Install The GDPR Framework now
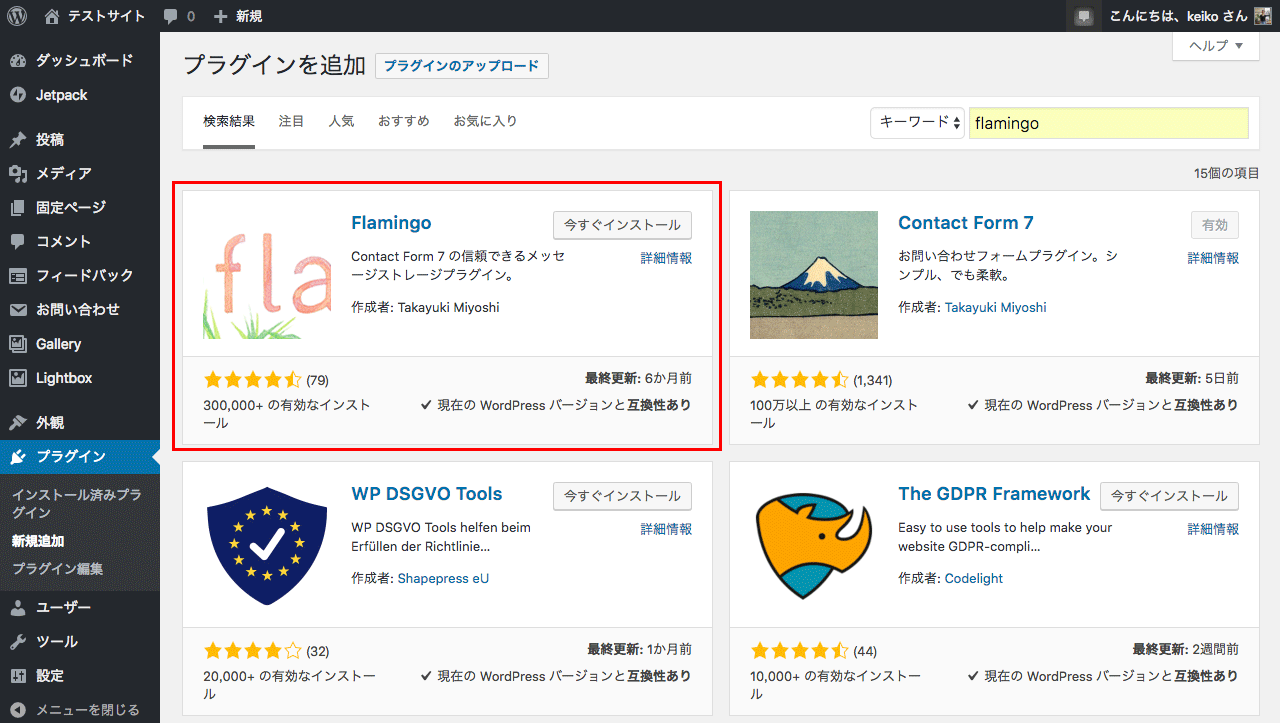Viewport: 1280px width, 723px height. coord(1169,496)
